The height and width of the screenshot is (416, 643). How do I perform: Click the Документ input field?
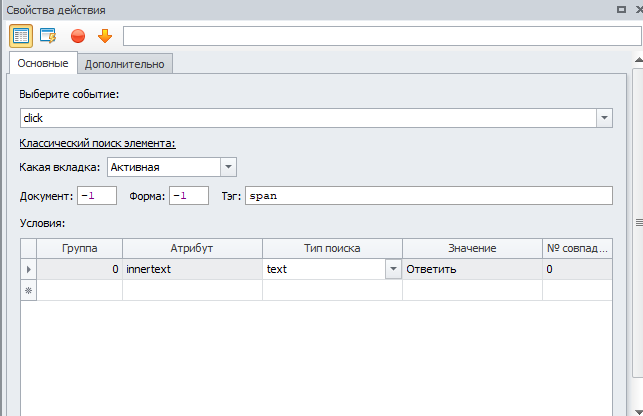[x=96, y=196]
